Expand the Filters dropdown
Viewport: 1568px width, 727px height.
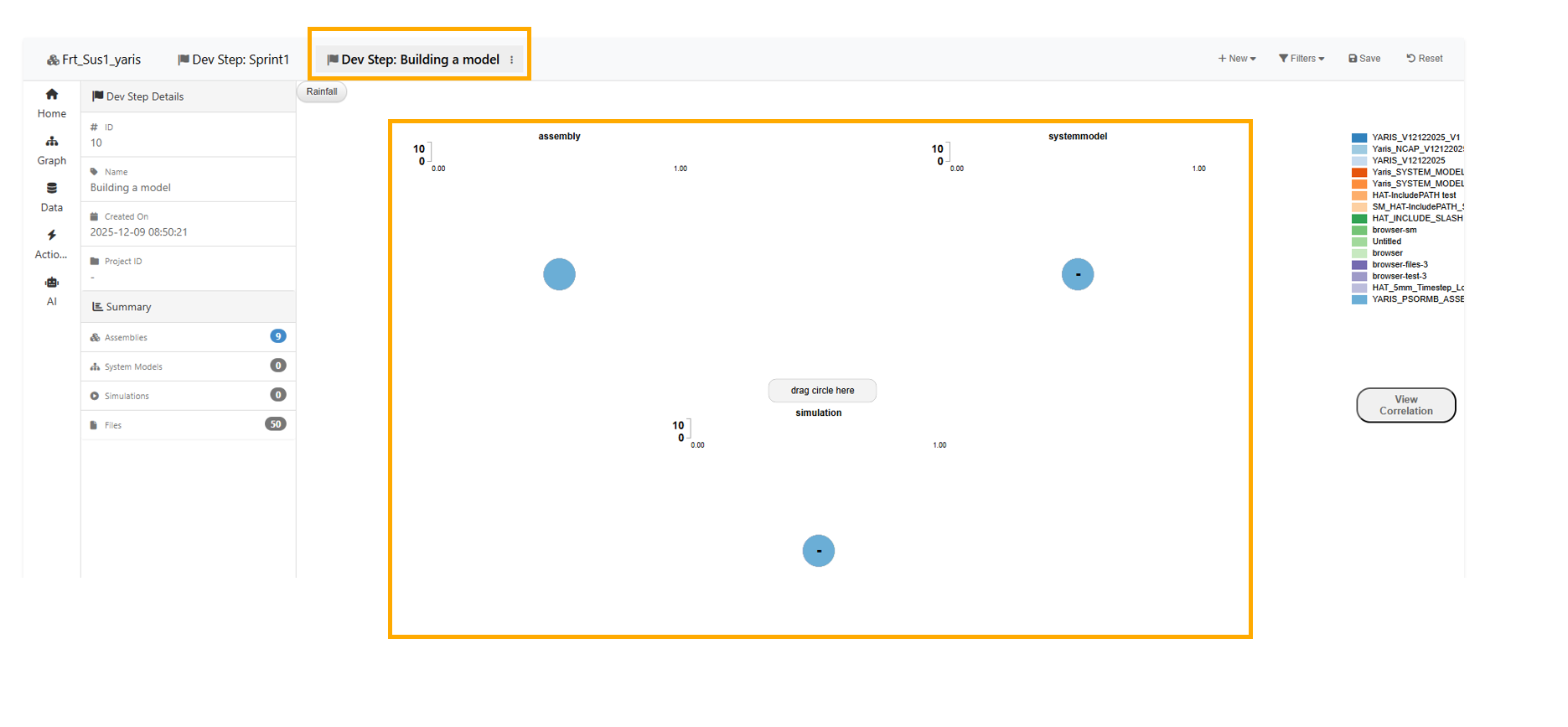1301,59
